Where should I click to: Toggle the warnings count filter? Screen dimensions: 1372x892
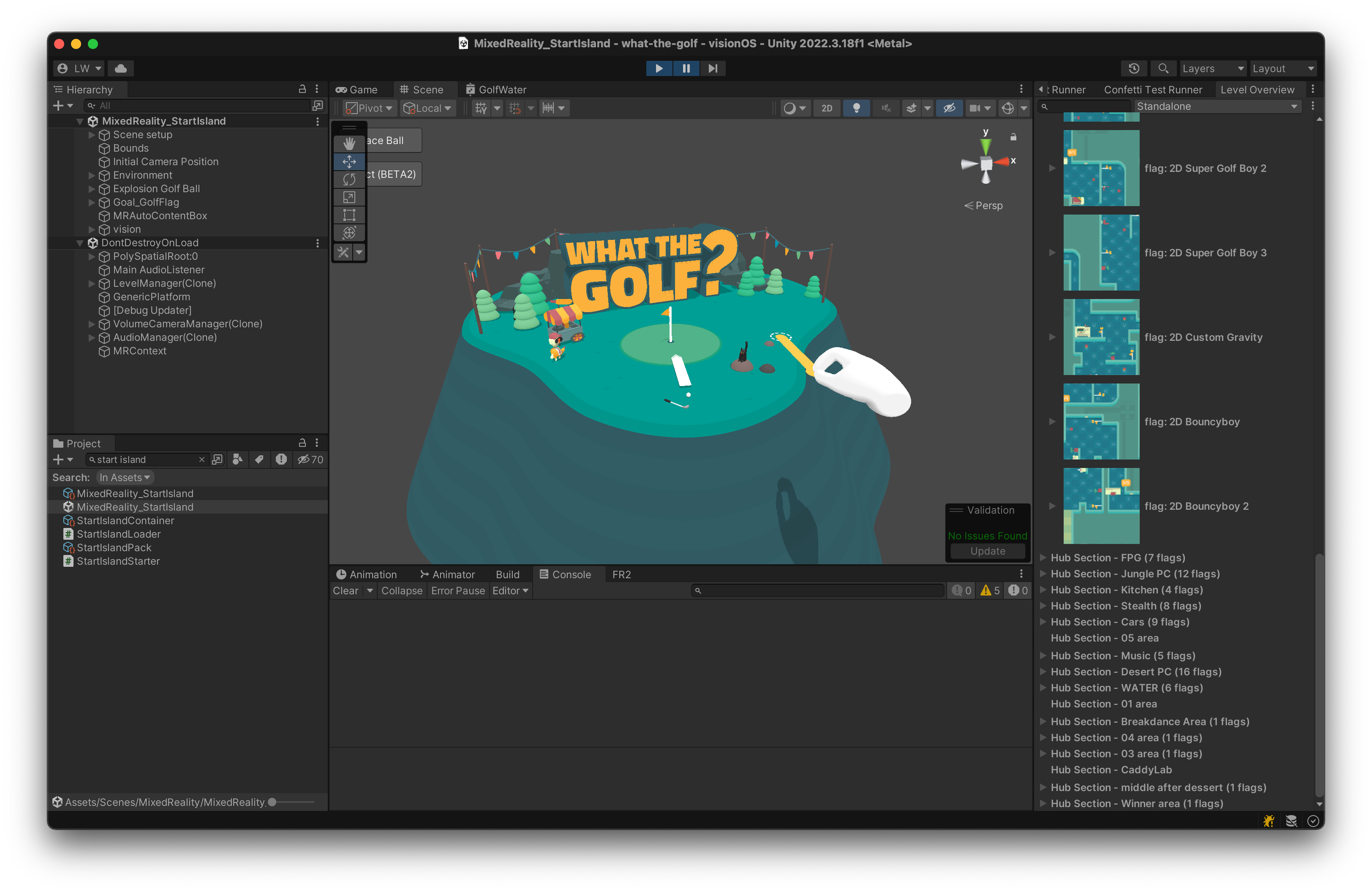coord(991,591)
